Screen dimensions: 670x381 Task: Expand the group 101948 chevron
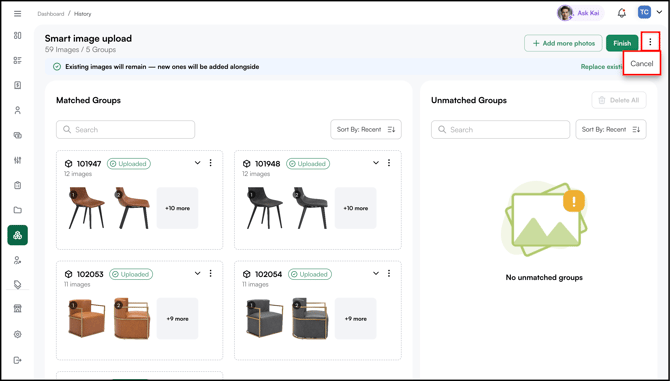(376, 163)
